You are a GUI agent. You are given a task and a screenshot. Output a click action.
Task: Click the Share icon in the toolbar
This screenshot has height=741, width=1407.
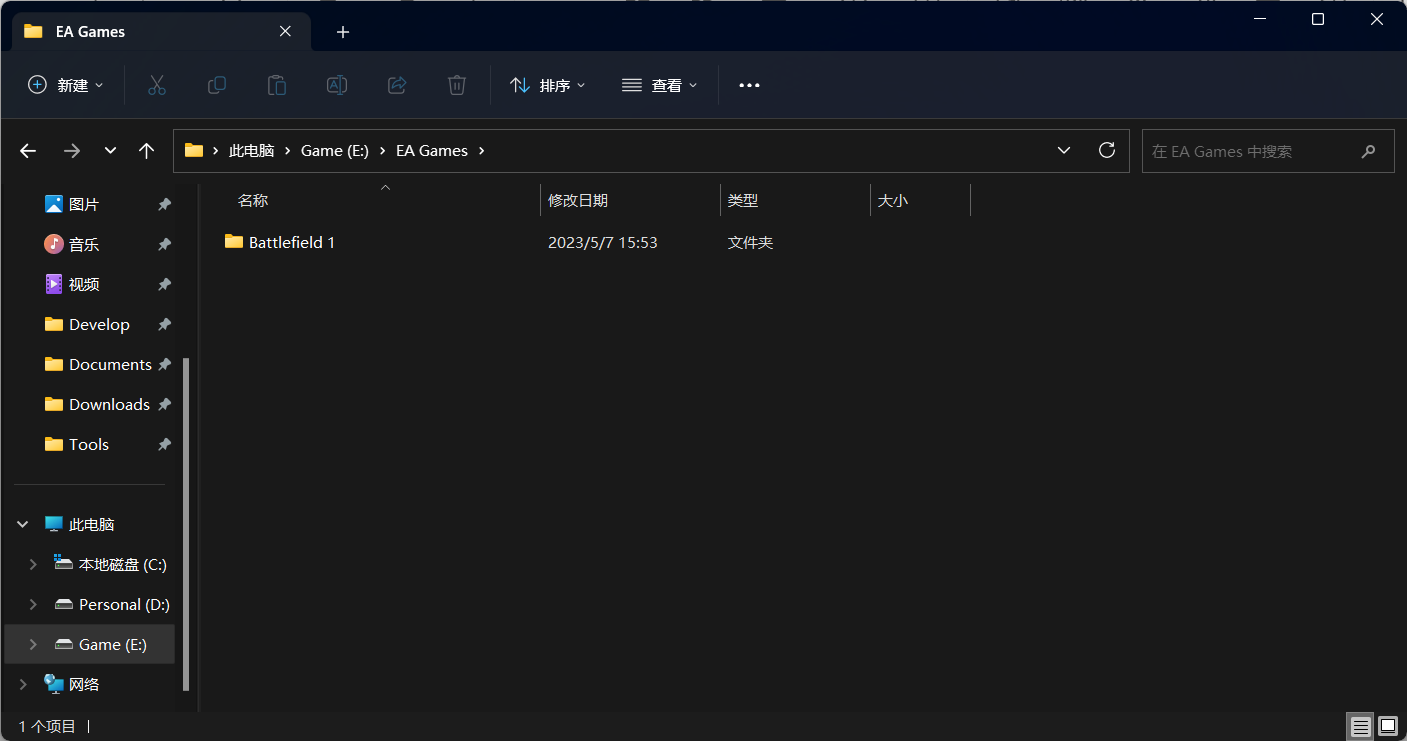[397, 85]
